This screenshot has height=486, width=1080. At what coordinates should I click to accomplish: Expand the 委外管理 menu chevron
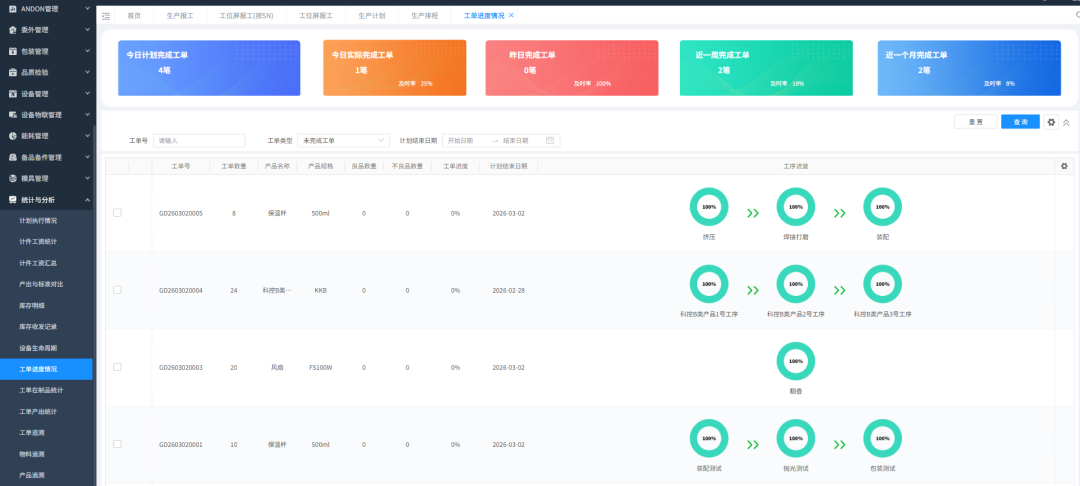click(87, 30)
